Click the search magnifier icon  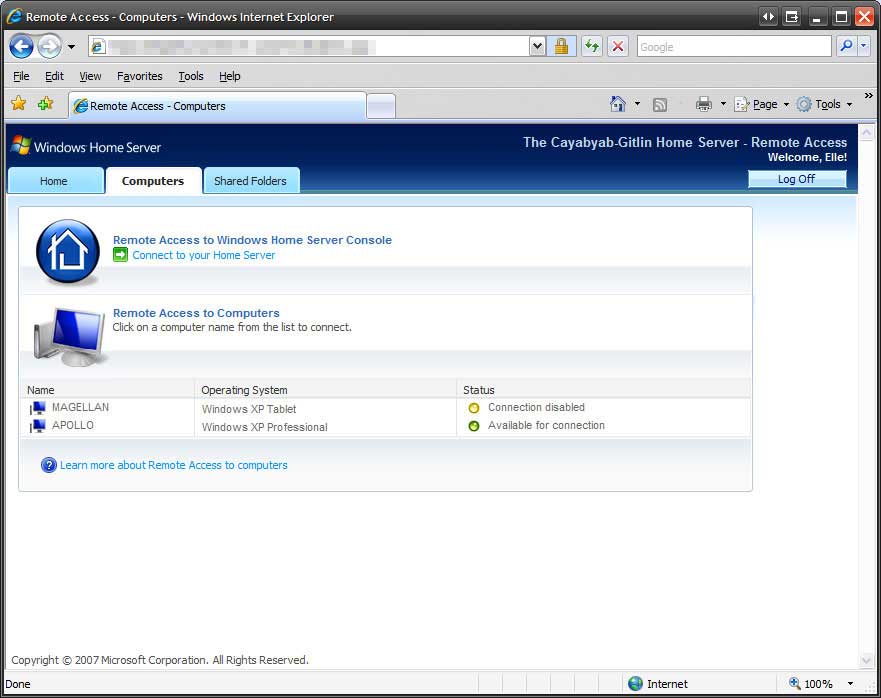846,46
